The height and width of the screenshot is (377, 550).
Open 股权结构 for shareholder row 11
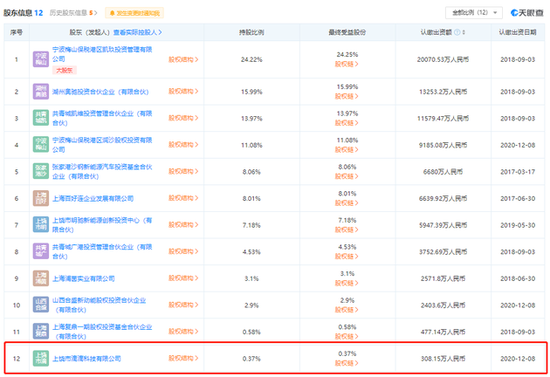[x=183, y=331]
